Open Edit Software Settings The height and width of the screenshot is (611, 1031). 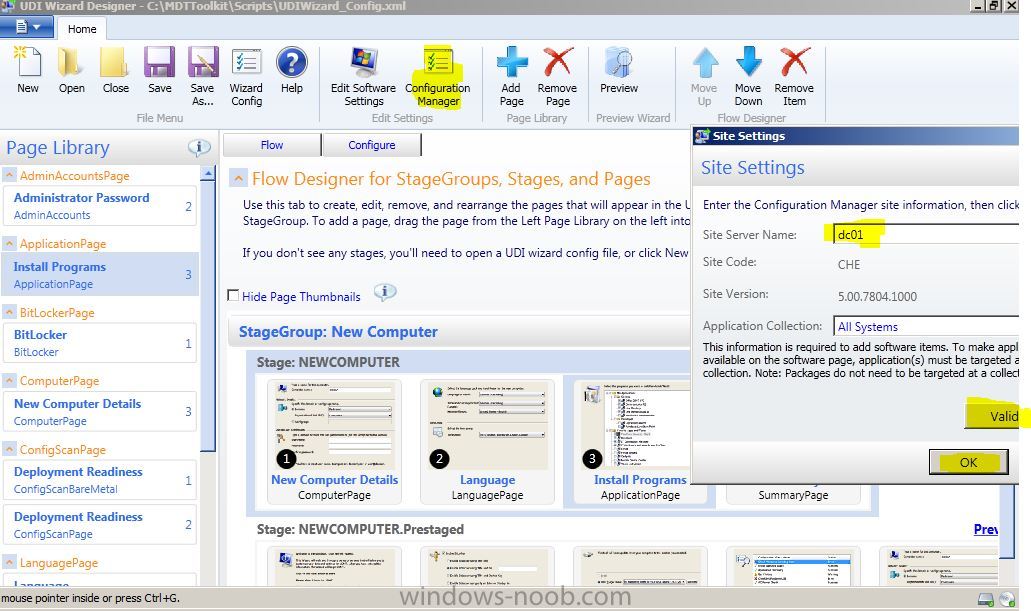(364, 76)
